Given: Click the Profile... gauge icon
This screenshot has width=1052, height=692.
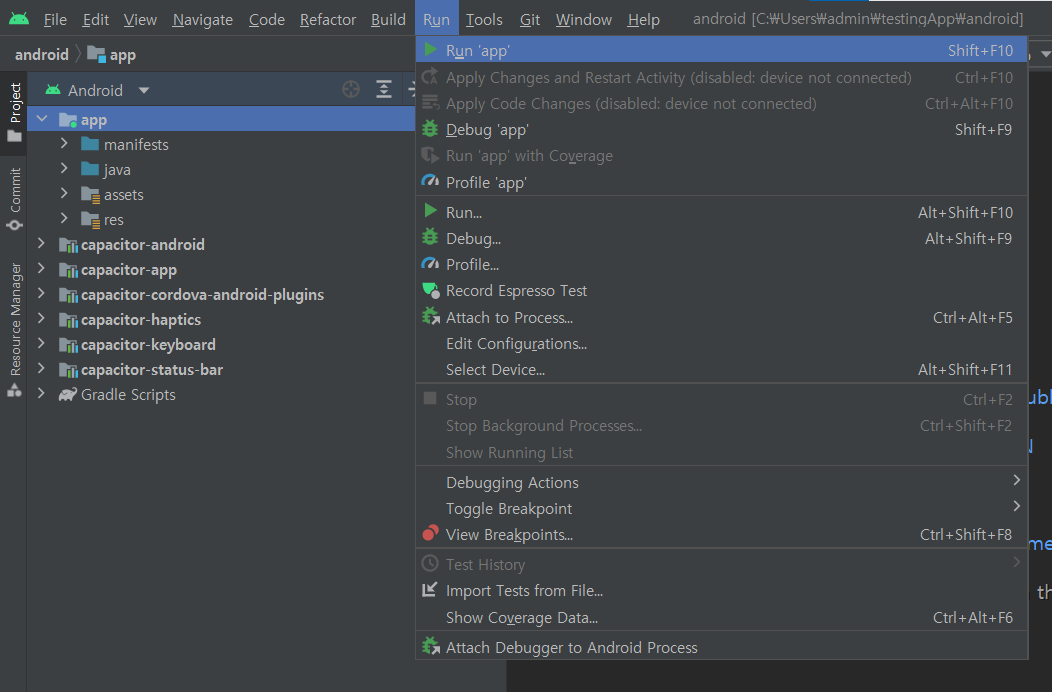Looking at the screenshot, I should [430, 264].
